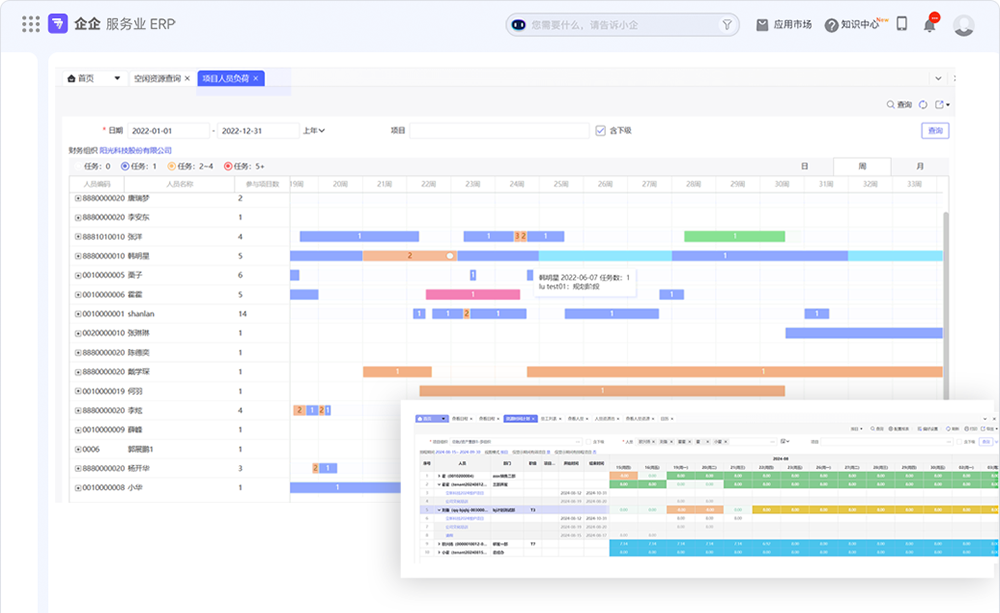This screenshot has height=613, width=1000.
Task: Click the refresh circular icon
Action: pos(923,105)
